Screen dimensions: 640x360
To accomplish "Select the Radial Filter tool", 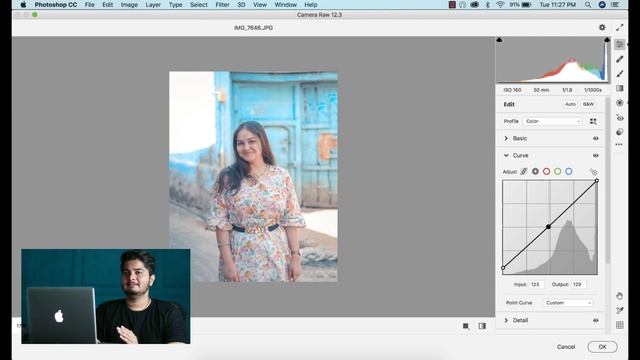I will [620, 103].
